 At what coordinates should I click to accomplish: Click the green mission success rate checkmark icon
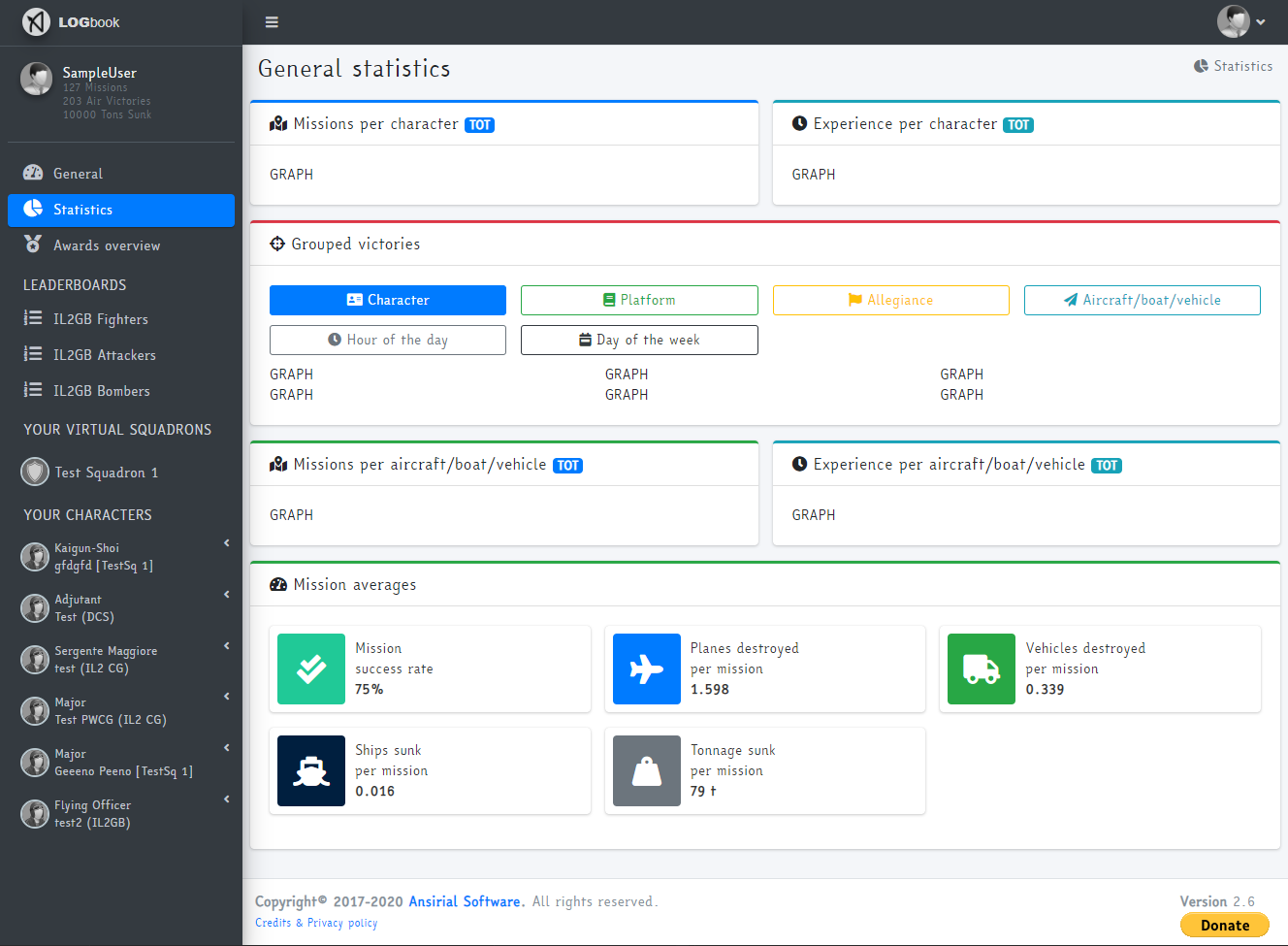[x=311, y=669]
